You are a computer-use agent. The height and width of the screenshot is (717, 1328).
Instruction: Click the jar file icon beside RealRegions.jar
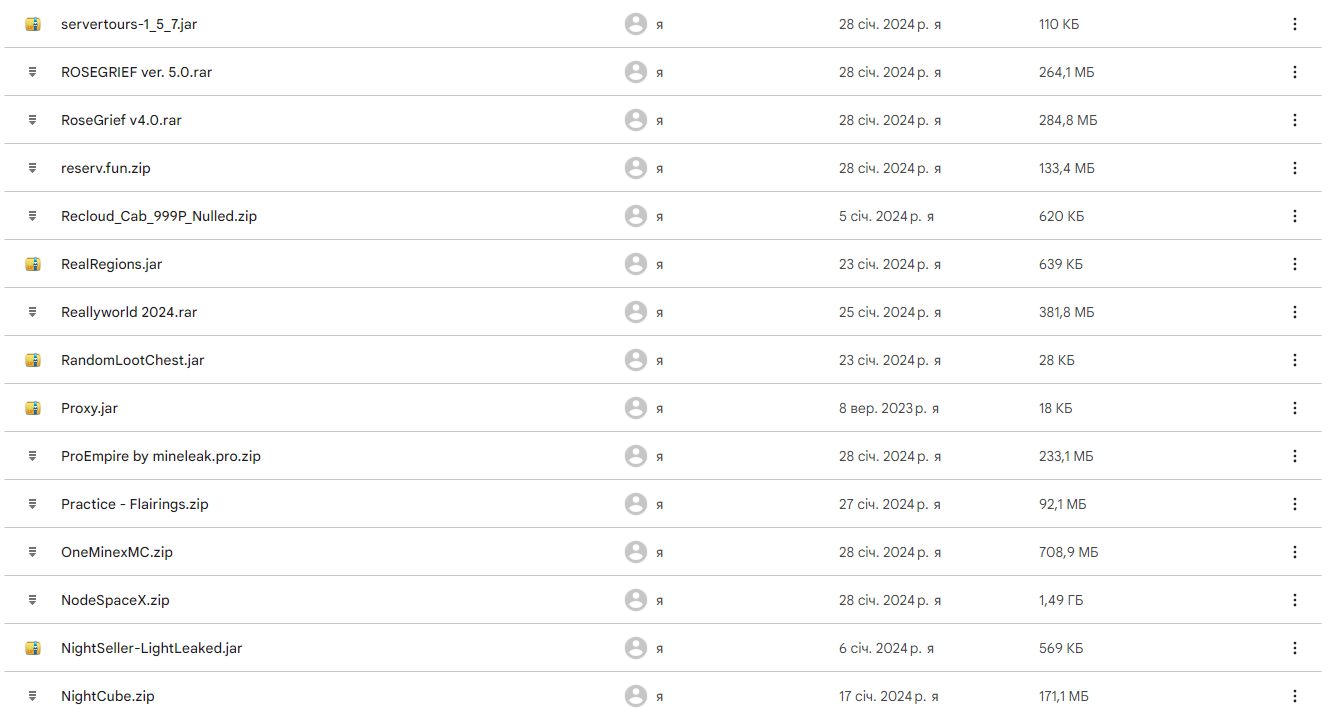pos(33,264)
